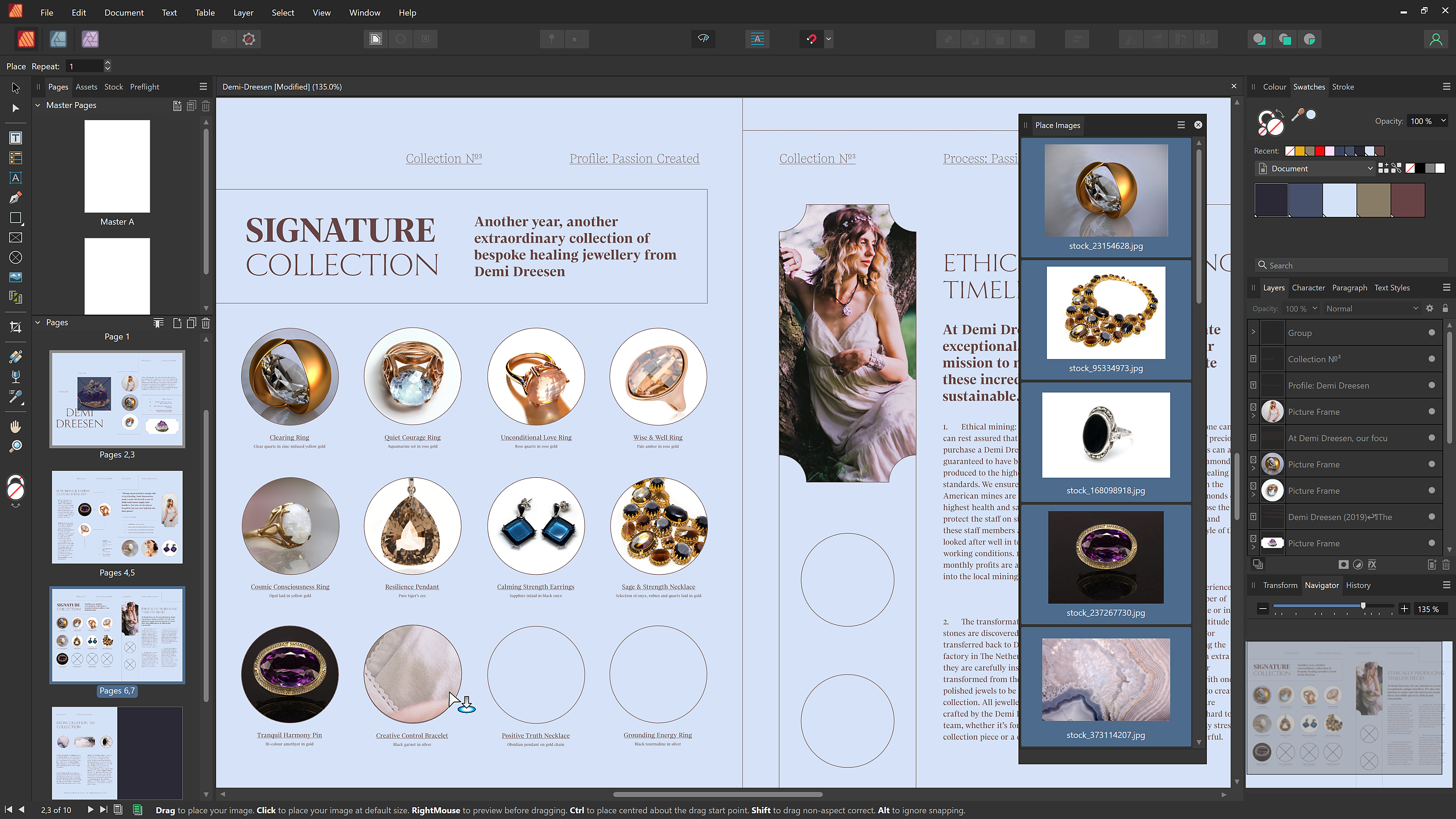Select the View hand tool
Viewport: 1456px width, 819px height.
pyautogui.click(x=15, y=426)
